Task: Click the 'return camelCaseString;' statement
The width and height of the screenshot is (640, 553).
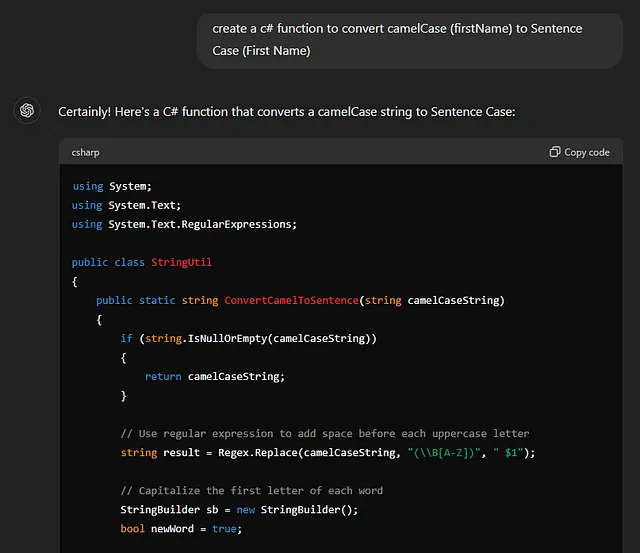Action: tap(215, 376)
